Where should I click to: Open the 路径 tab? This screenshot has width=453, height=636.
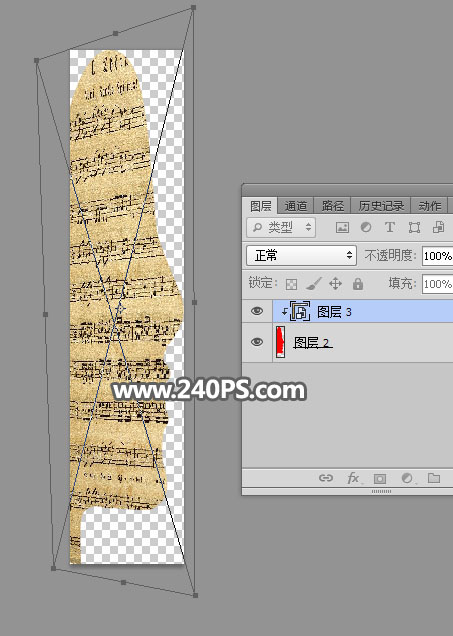[x=333, y=206]
